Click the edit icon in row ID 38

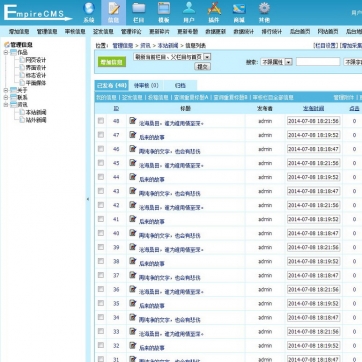coord(133,261)
